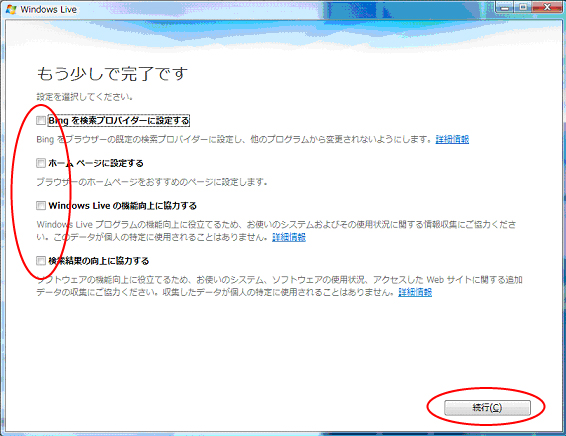Check the ホーム ページに設定する checkbox

(x=41, y=163)
